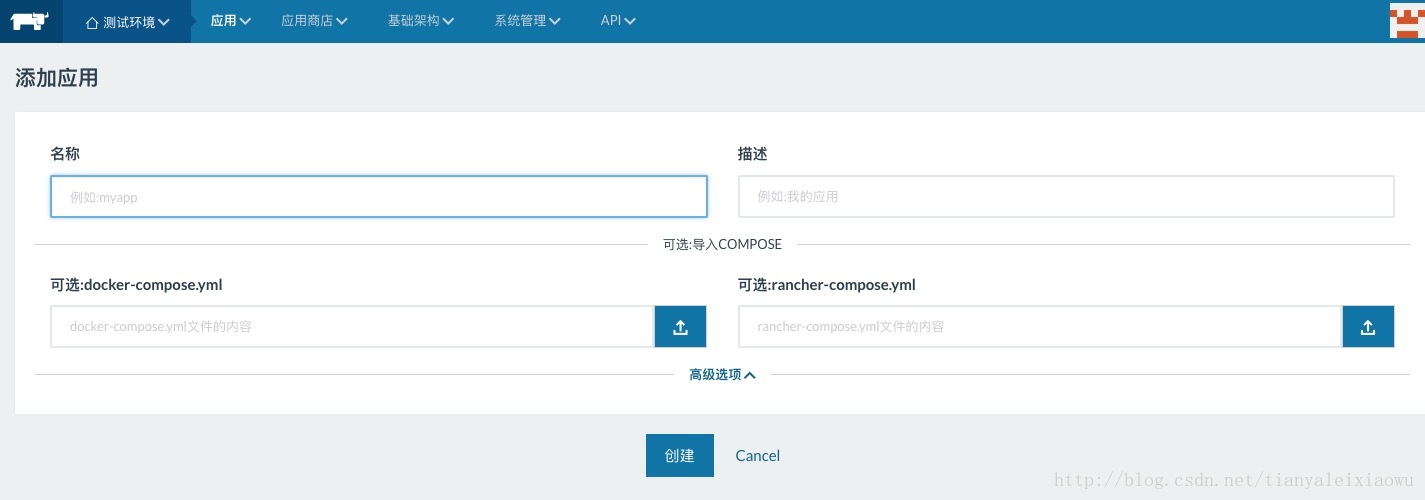This screenshot has height=500, width=1425.
Task: Click the user avatar icon
Action: point(1407,20)
